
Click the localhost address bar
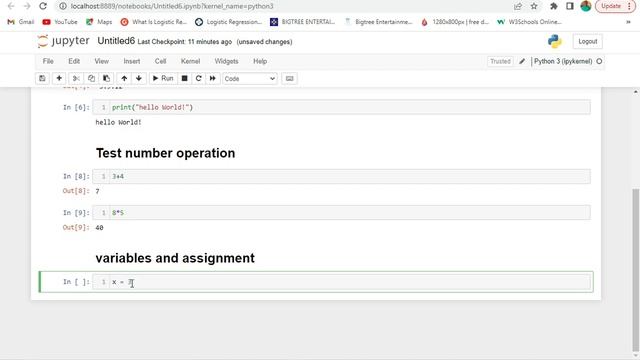tap(171, 6)
